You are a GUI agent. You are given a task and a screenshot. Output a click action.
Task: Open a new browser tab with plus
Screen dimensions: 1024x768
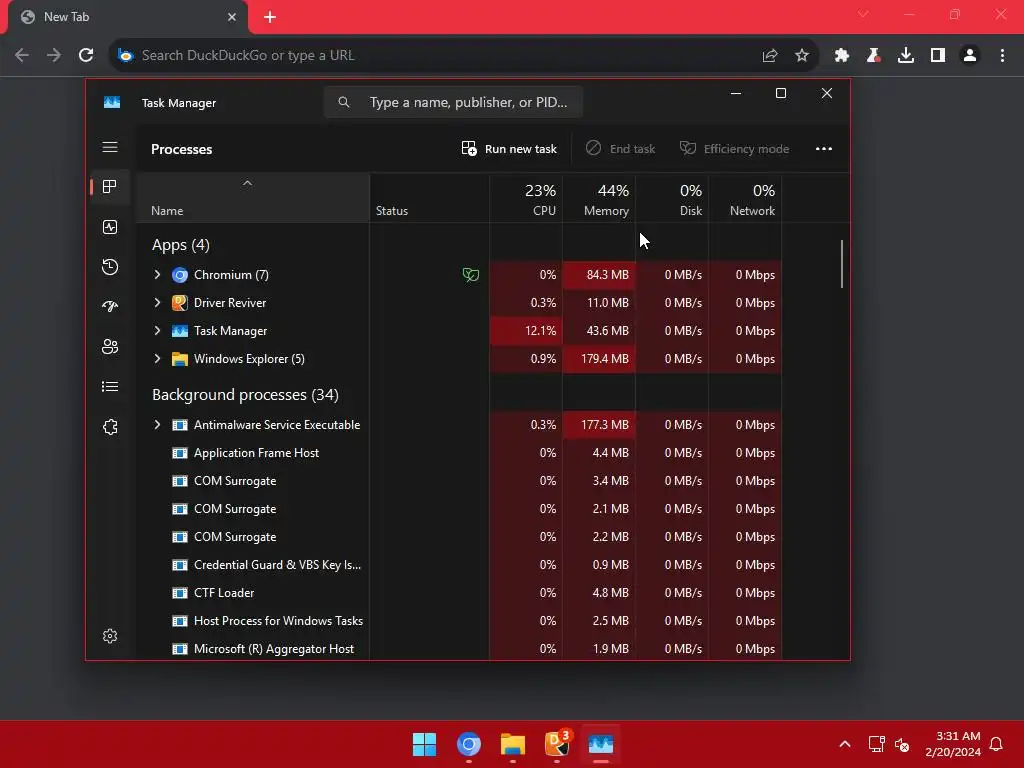click(x=270, y=17)
